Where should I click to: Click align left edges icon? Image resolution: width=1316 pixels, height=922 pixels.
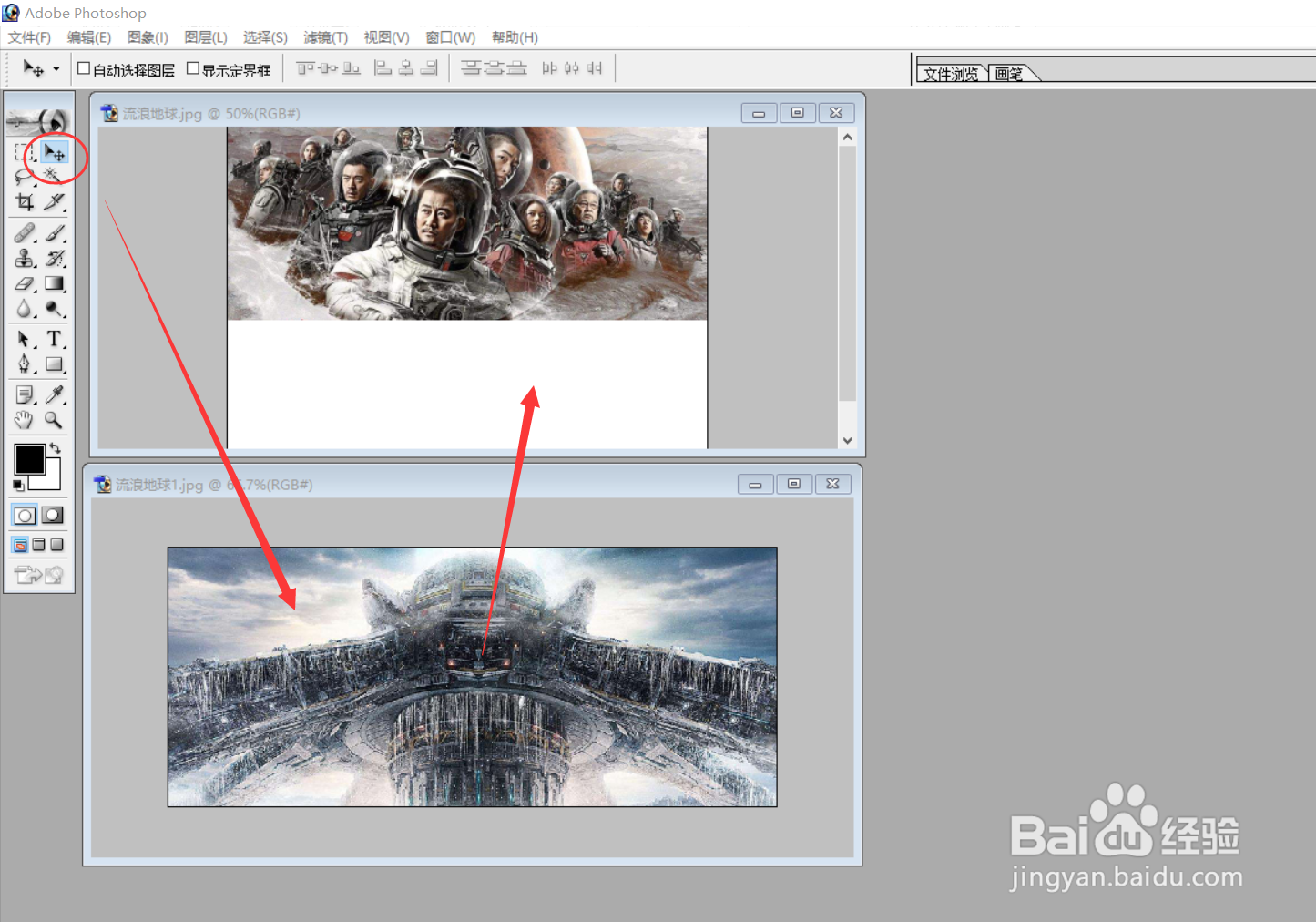click(383, 68)
